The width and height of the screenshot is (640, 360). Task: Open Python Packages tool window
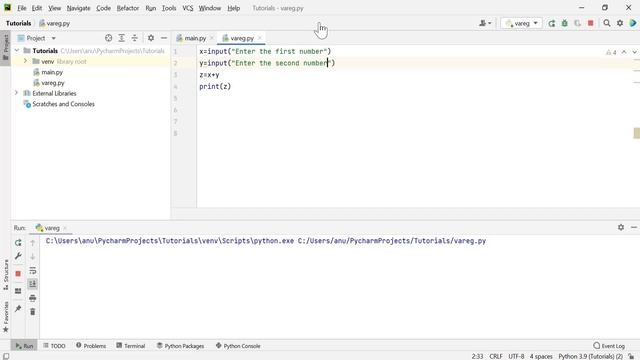(180, 346)
